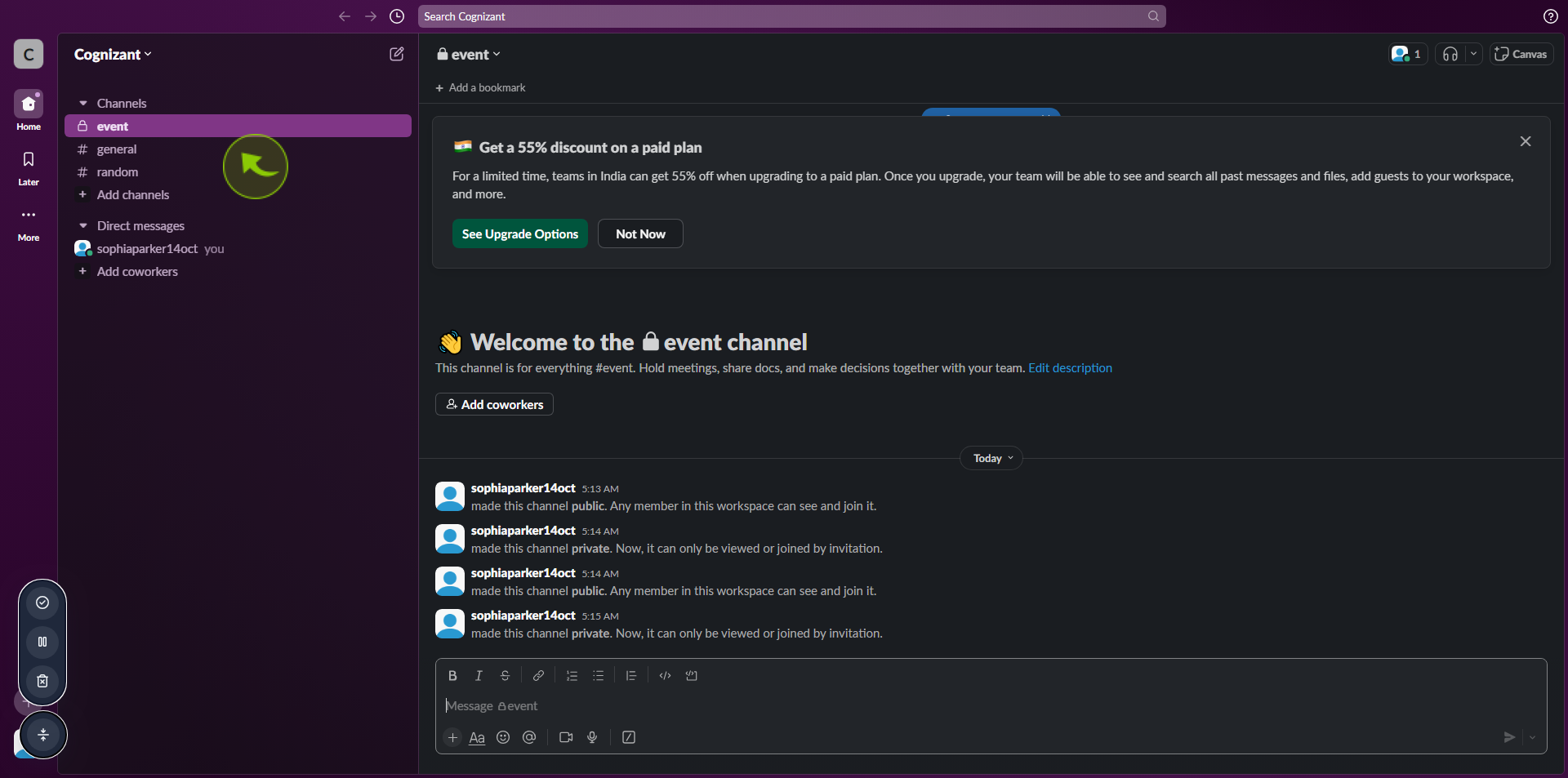Image resolution: width=1568 pixels, height=778 pixels.
Task: Click the recorder checkmark finish button
Action: 42,603
